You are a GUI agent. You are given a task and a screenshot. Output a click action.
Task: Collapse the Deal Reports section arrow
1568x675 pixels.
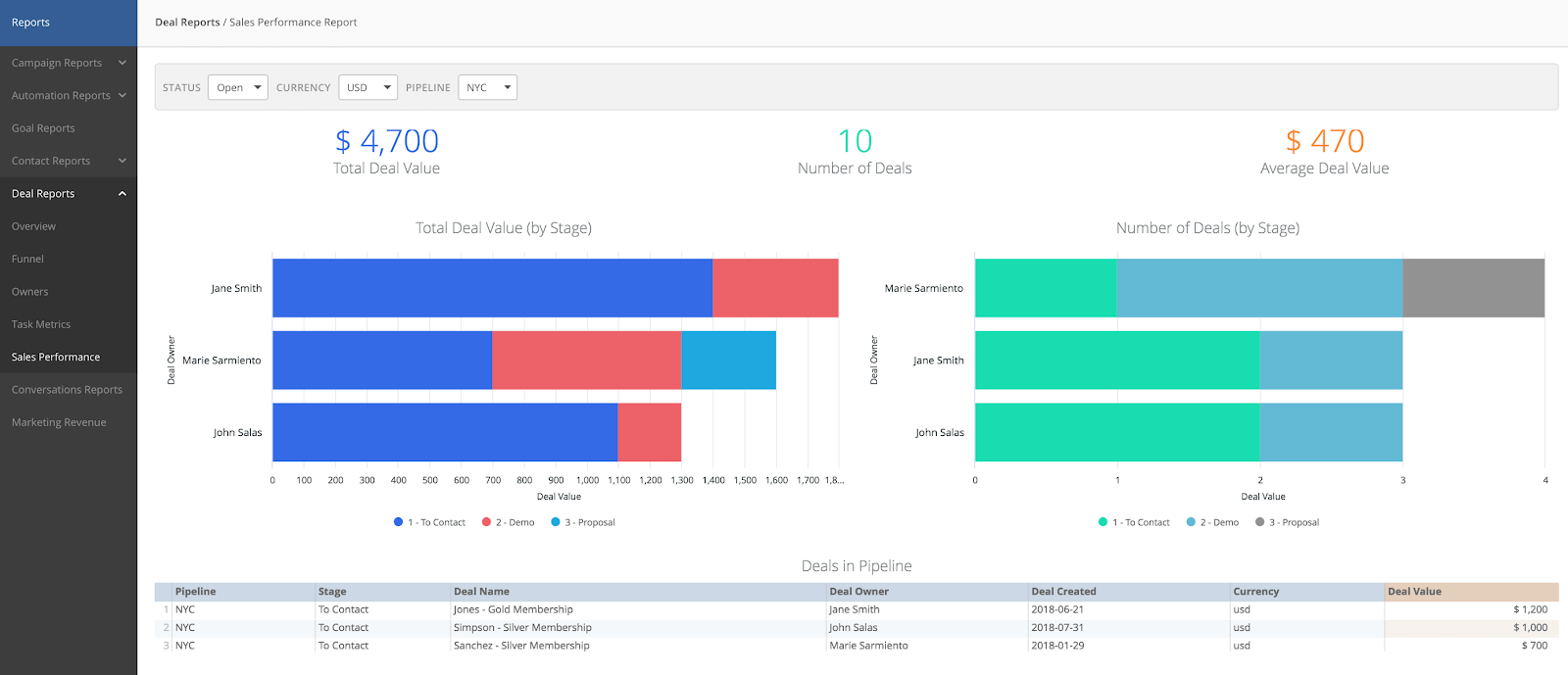point(122,194)
